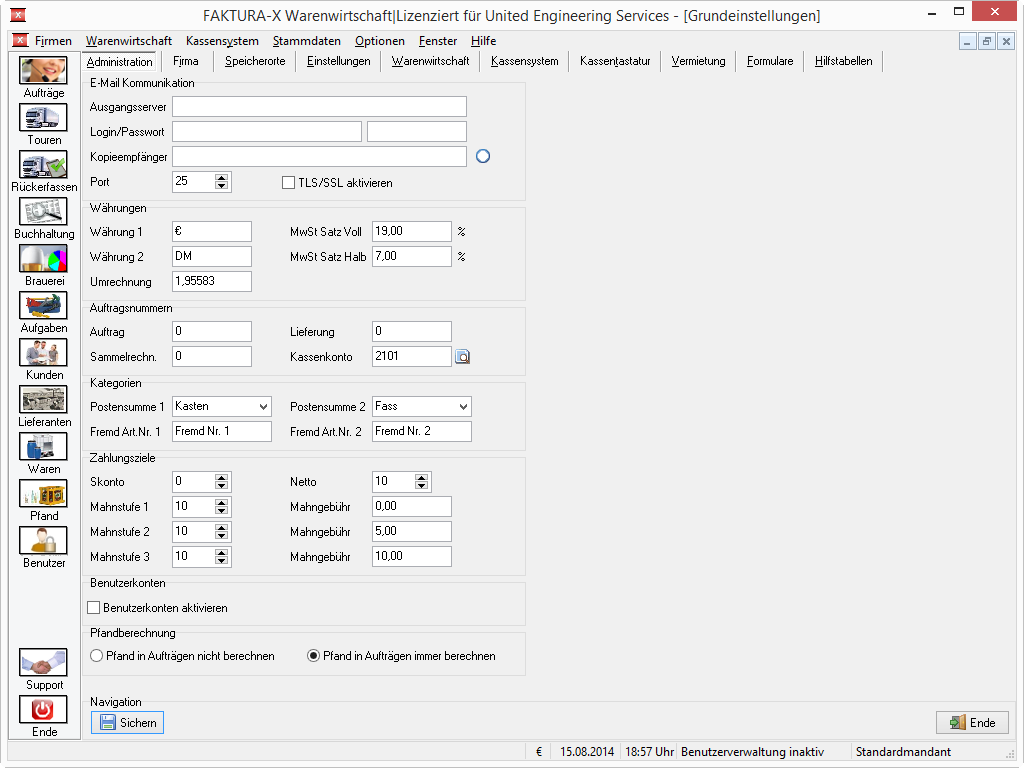
Task: Open the Waren sidebar icon
Action: 43,447
